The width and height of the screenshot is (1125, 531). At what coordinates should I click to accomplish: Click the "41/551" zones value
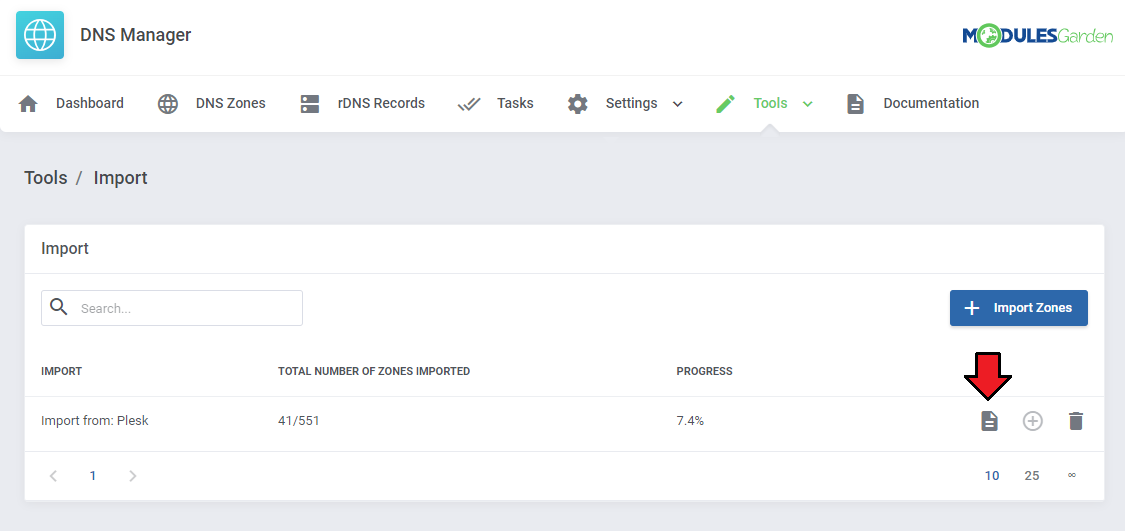(298, 421)
